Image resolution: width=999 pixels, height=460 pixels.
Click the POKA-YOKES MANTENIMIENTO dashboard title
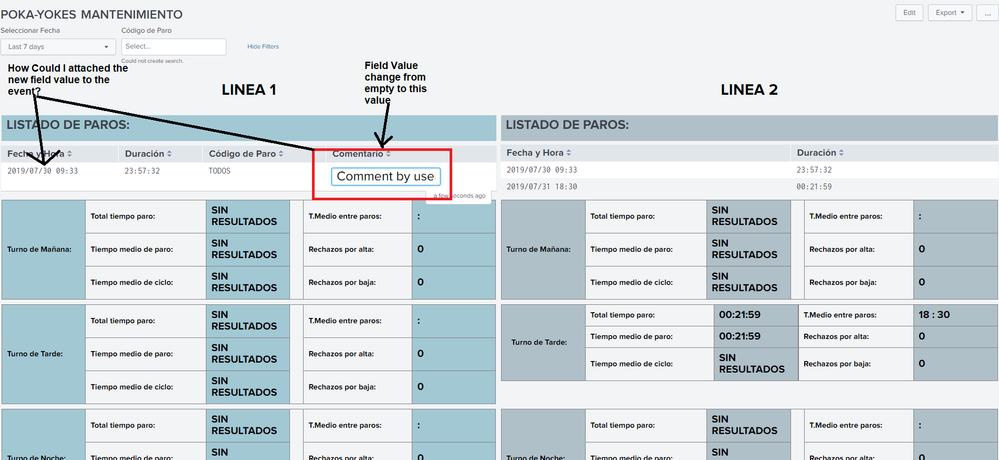(91, 14)
